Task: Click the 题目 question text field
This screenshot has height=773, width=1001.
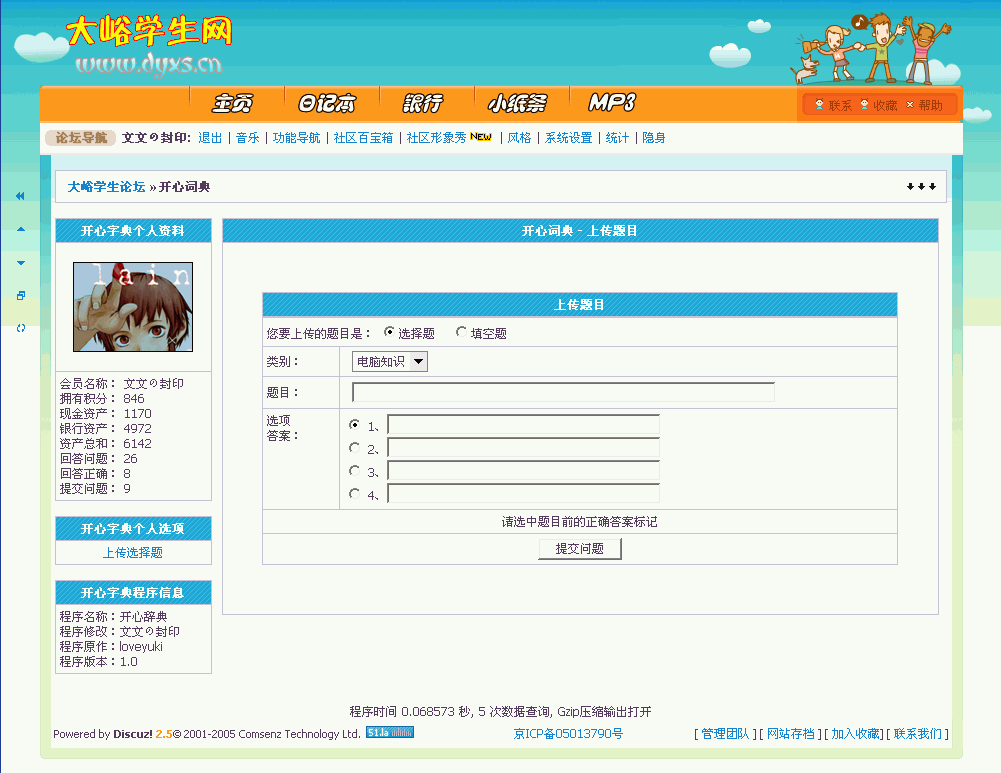Action: pos(563,392)
